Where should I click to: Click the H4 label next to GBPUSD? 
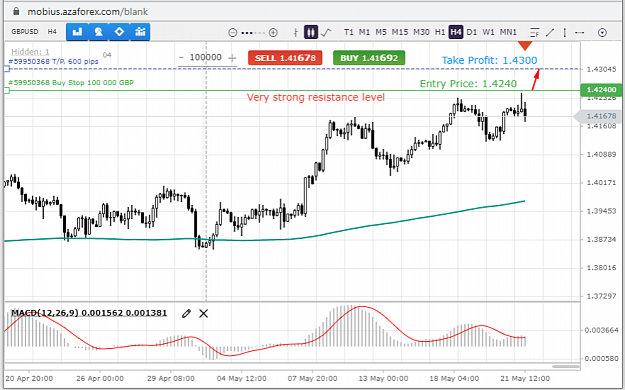point(52,32)
